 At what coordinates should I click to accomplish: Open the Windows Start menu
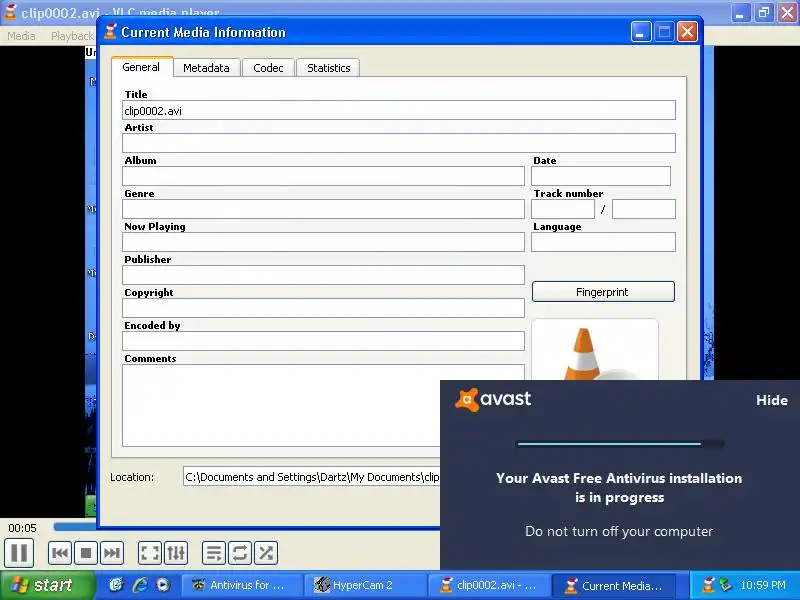pyautogui.click(x=47, y=585)
